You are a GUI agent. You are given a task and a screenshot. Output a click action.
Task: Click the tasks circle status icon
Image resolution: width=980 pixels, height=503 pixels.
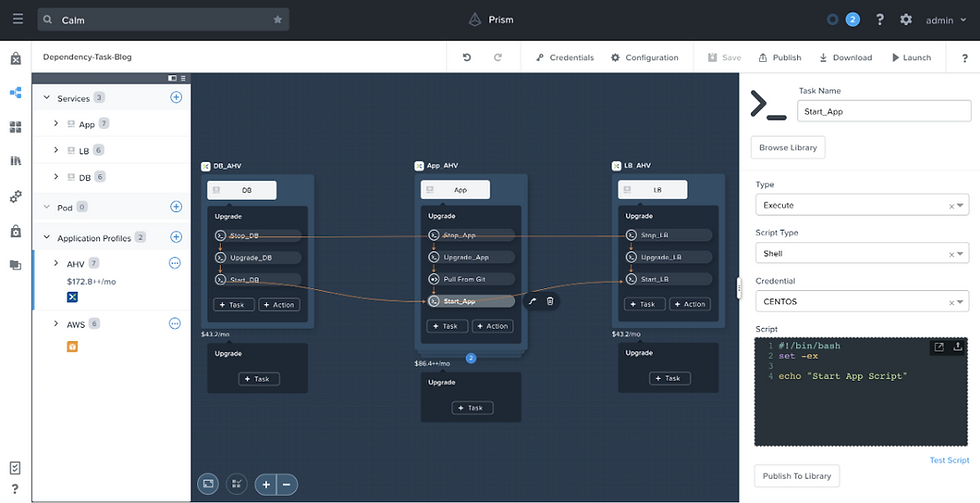(832, 20)
